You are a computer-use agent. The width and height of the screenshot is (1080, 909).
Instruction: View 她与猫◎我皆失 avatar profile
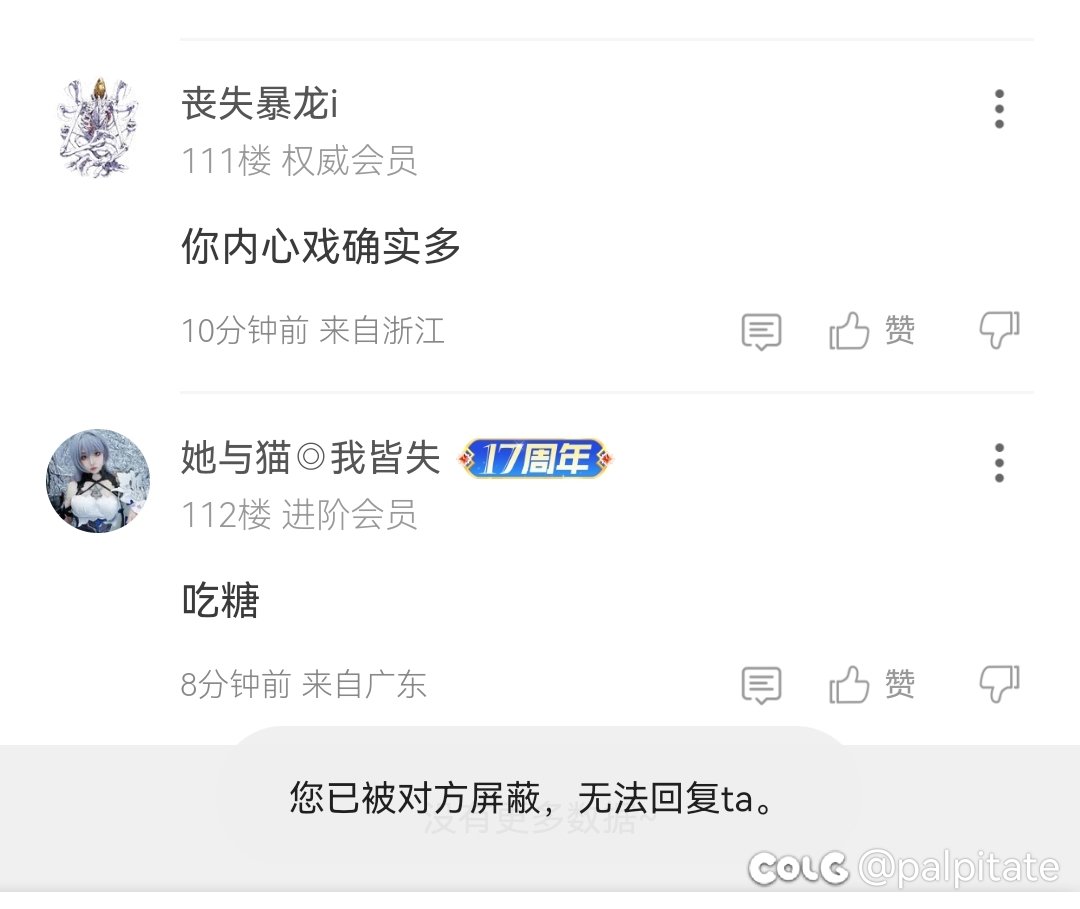pyautogui.click(x=98, y=481)
